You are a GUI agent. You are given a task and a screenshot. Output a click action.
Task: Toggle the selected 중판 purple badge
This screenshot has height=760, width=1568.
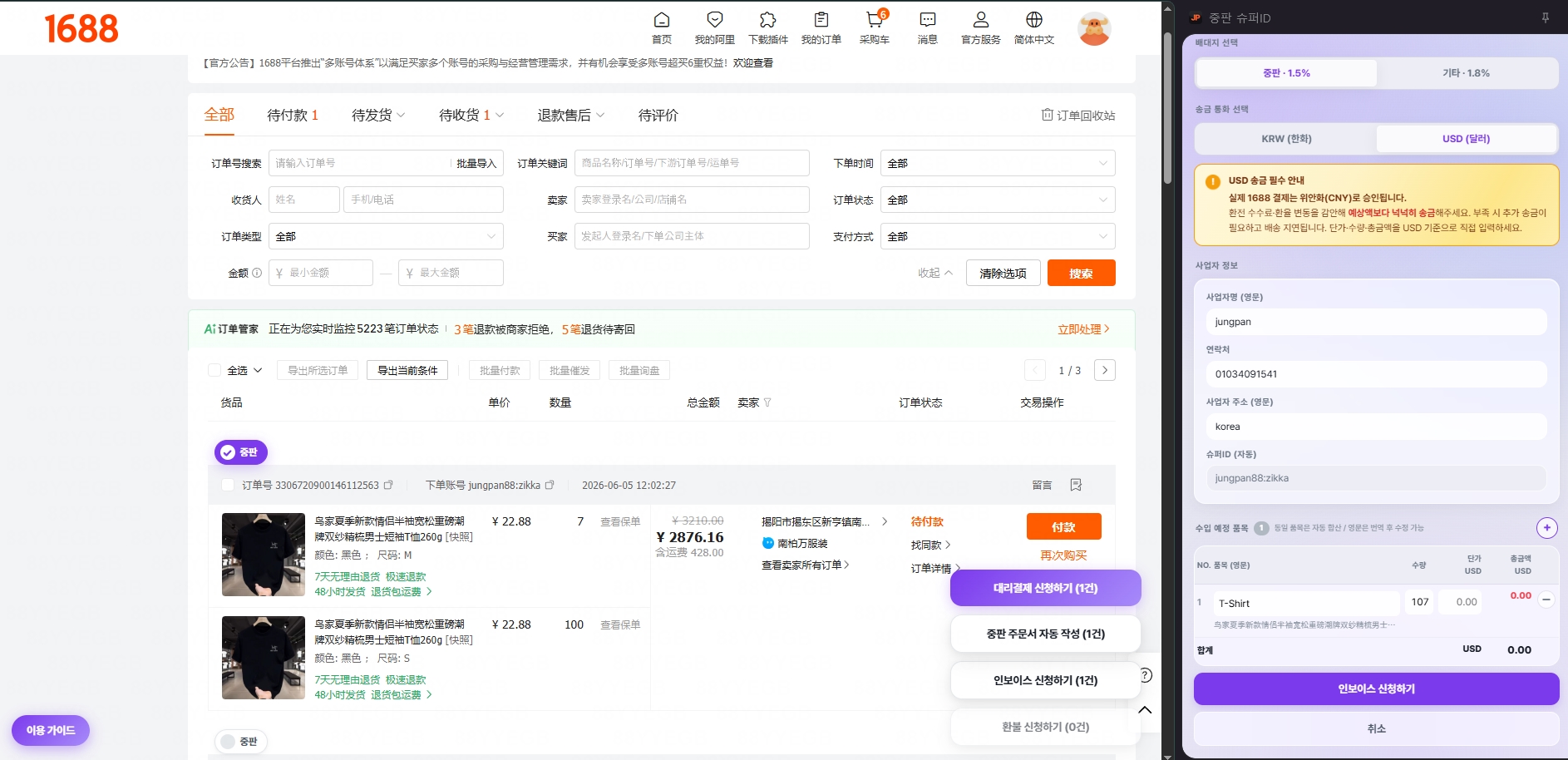click(x=241, y=452)
